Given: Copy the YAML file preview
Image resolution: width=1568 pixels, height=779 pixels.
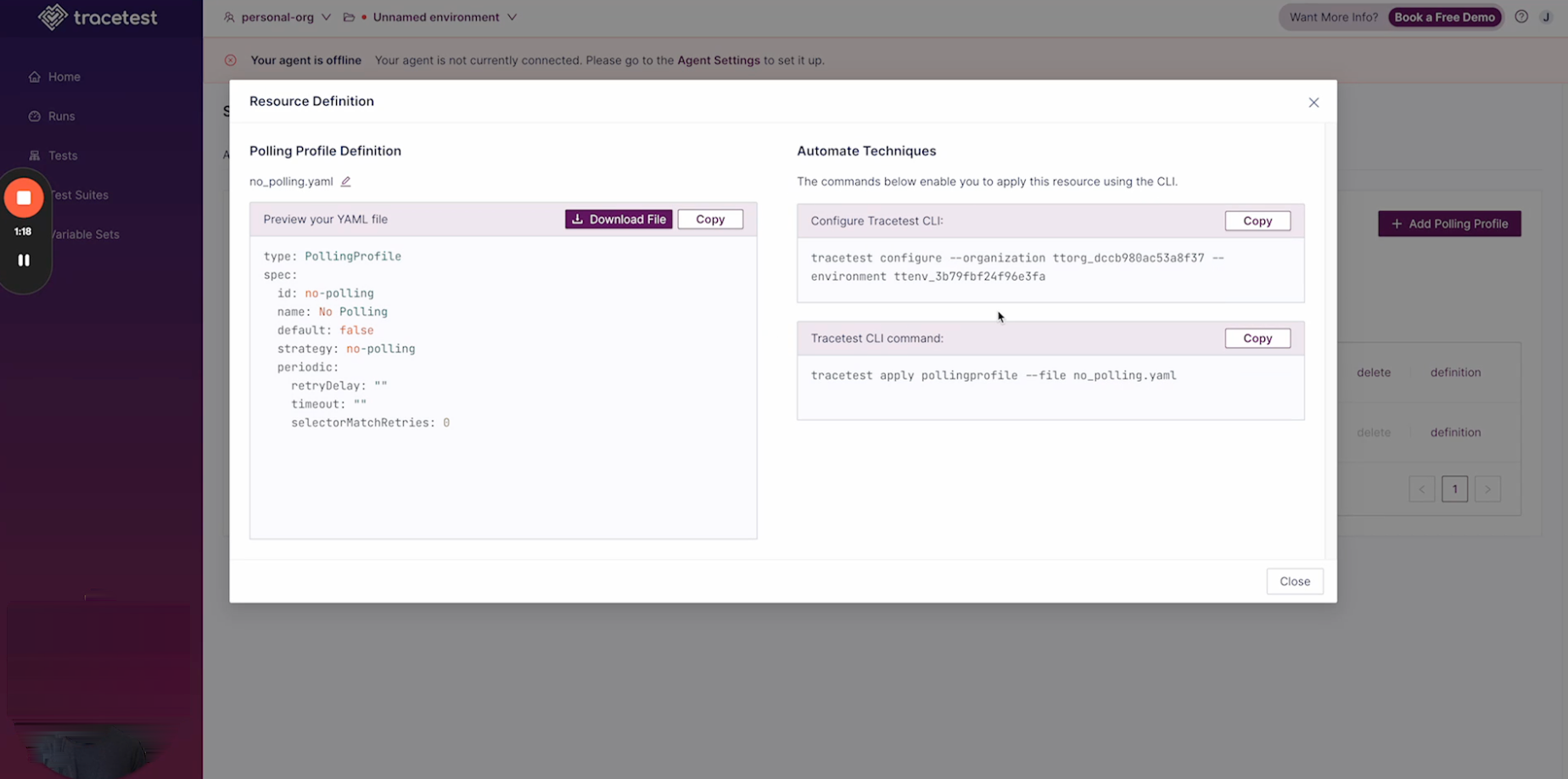Looking at the screenshot, I should [710, 219].
